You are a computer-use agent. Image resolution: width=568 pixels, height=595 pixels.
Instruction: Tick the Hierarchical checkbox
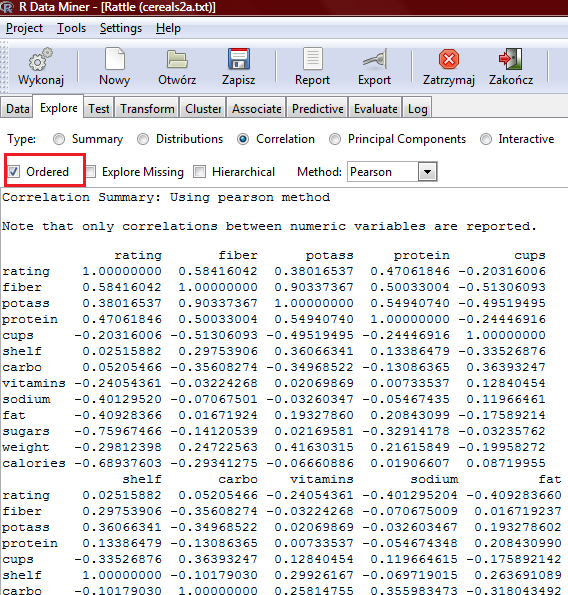(200, 172)
